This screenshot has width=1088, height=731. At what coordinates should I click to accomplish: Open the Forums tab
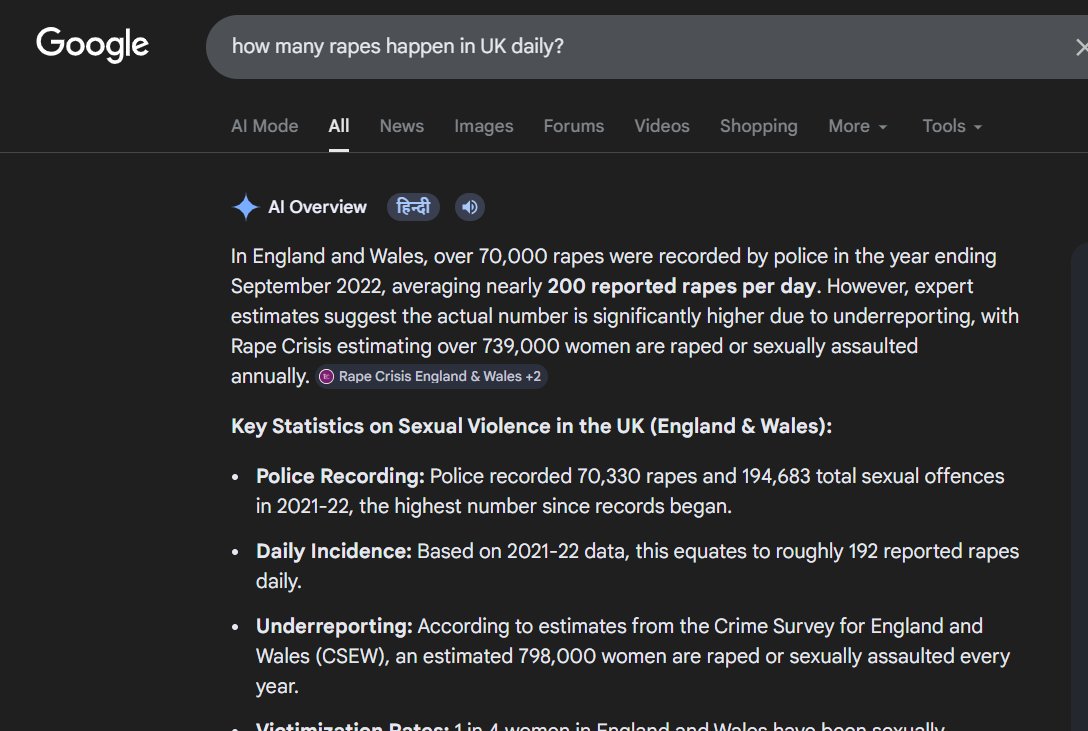pyautogui.click(x=573, y=126)
